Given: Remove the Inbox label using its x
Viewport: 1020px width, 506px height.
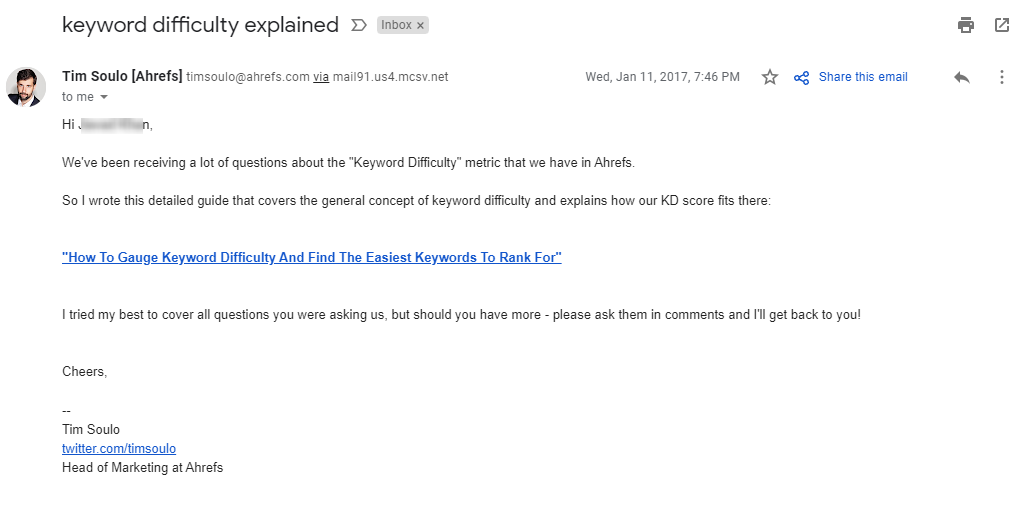Looking at the screenshot, I should click(420, 25).
